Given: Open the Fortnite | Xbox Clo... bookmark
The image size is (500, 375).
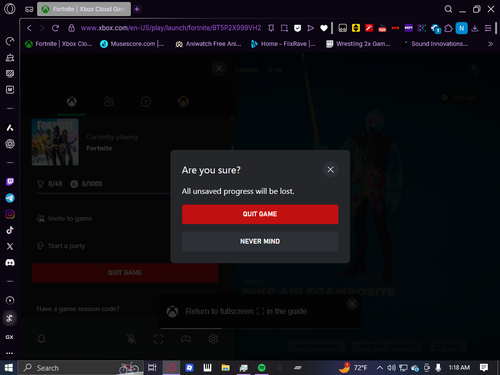Looking at the screenshot, I should (59, 44).
